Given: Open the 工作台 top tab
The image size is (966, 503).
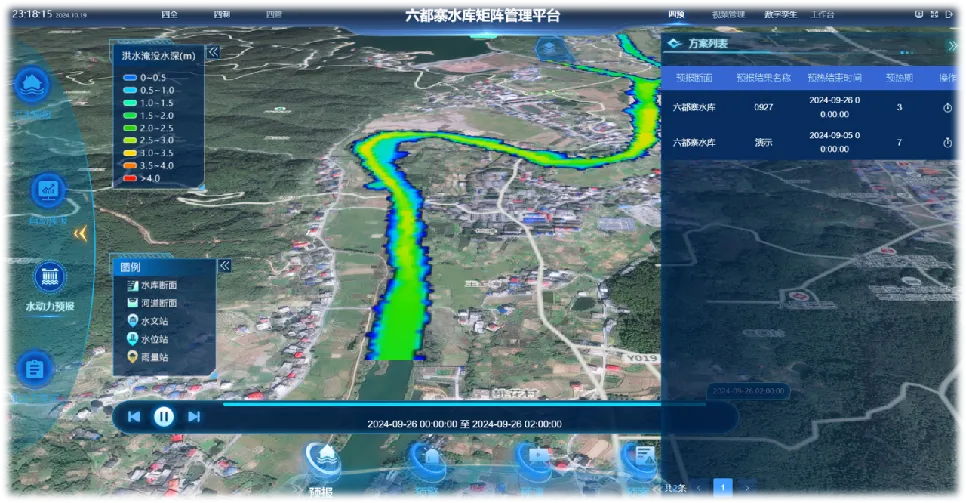Looking at the screenshot, I should [x=823, y=15].
